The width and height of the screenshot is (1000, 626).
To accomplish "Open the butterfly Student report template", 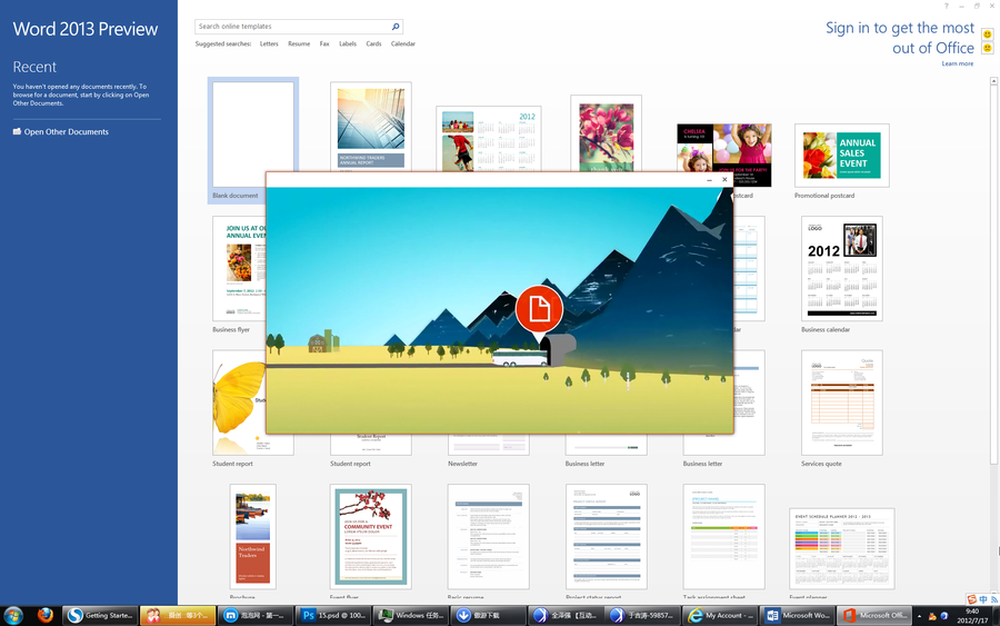I will pyautogui.click(x=239, y=402).
